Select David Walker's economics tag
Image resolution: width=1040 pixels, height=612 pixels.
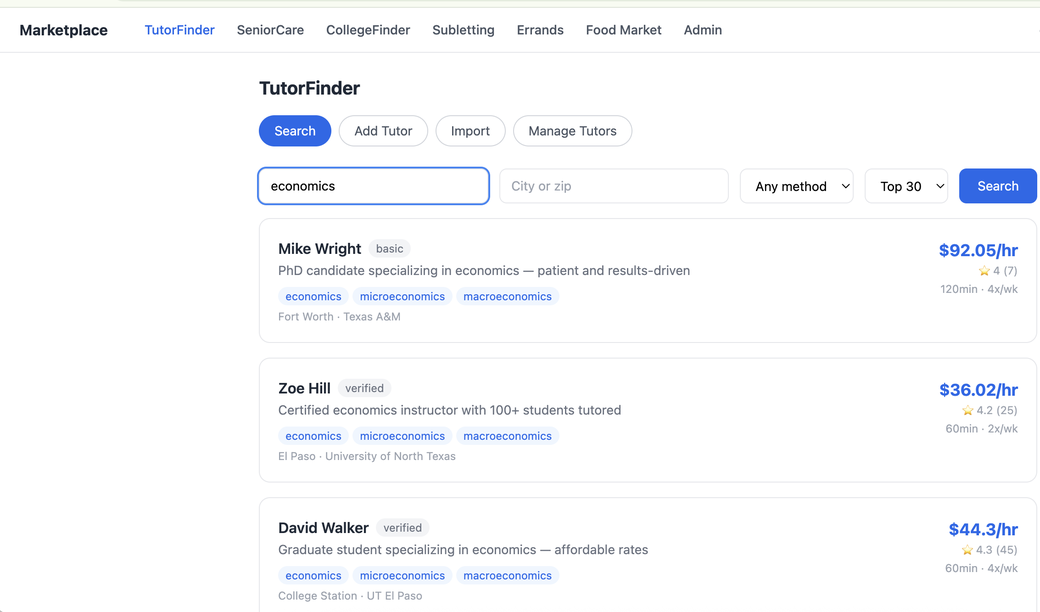point(313,576)
